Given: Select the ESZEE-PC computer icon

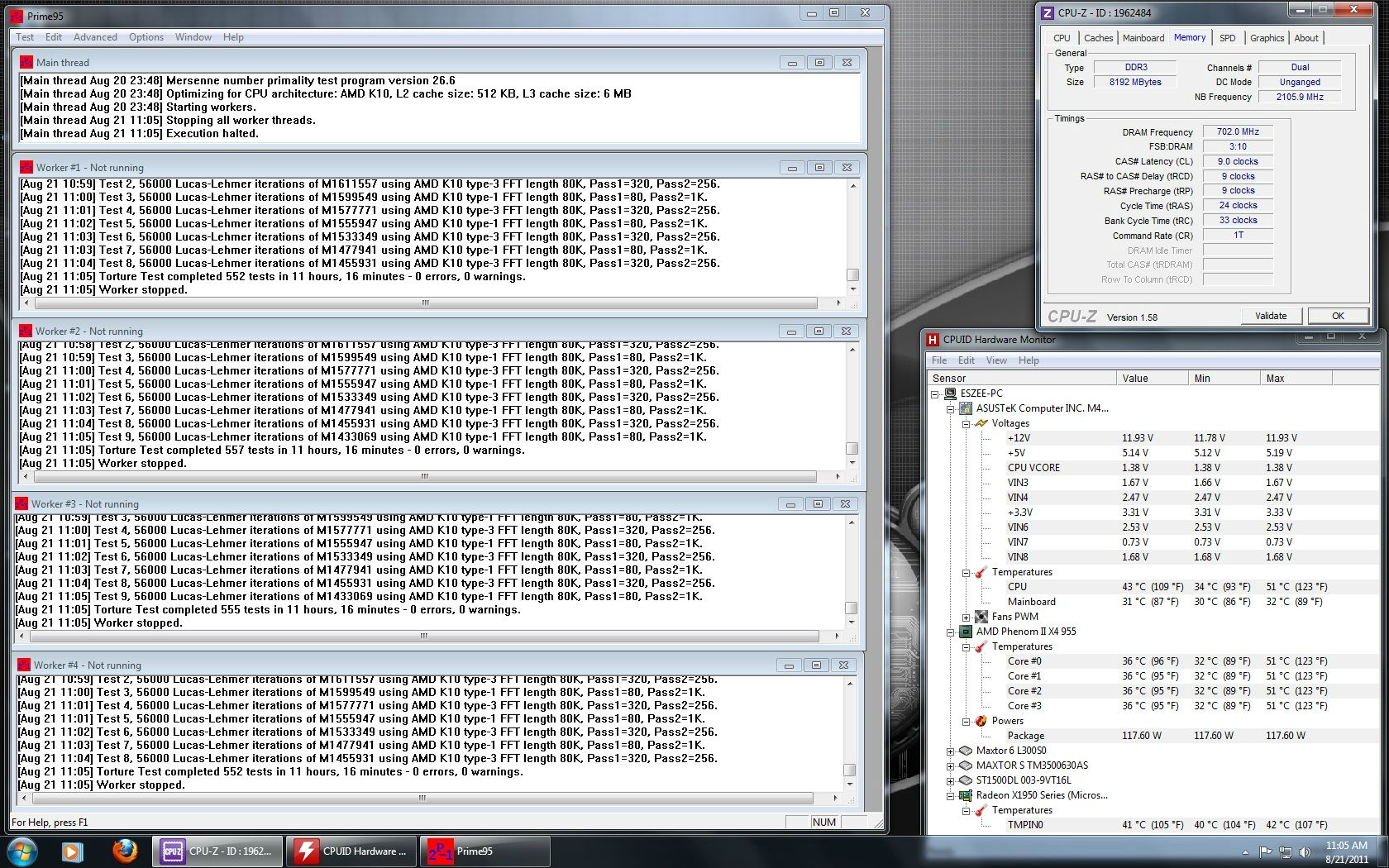Looking at the screenshot, I should [x=951, y=393].
